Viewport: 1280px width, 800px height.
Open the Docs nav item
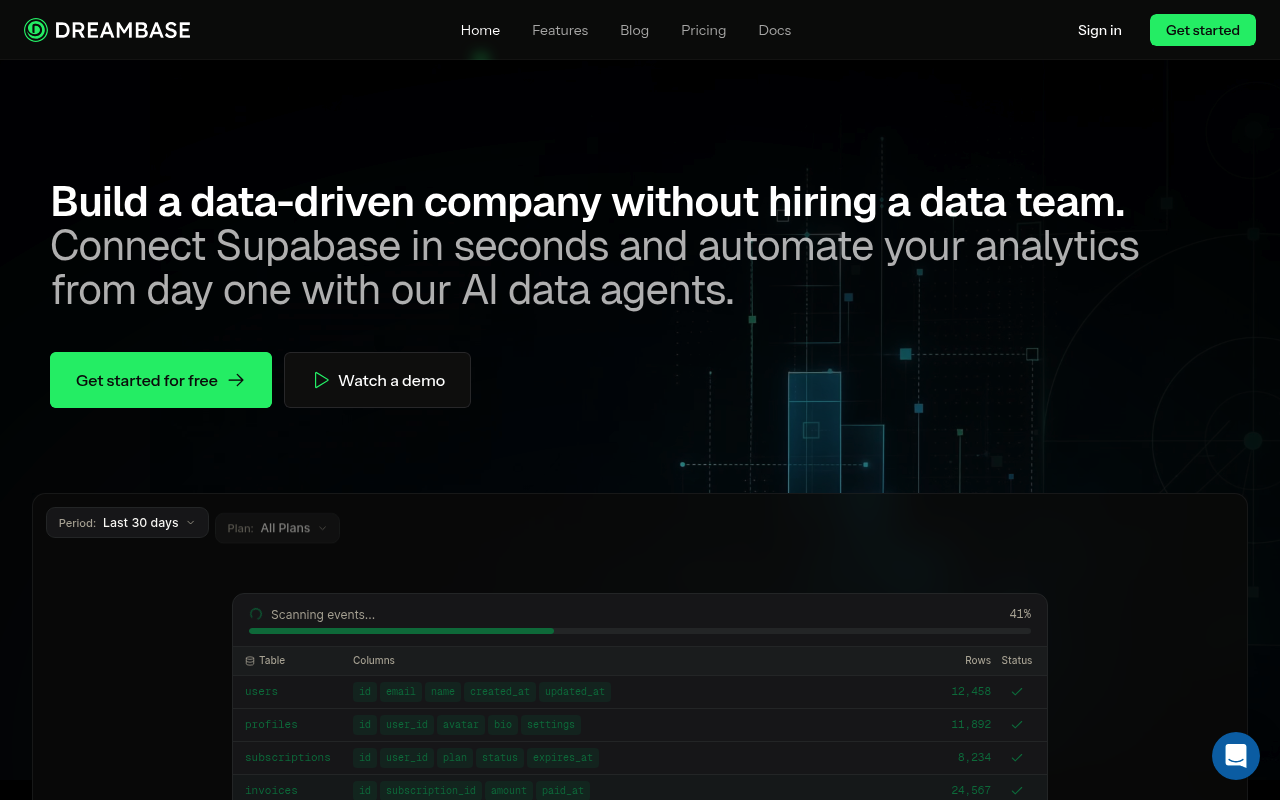(x=775, y=30)
